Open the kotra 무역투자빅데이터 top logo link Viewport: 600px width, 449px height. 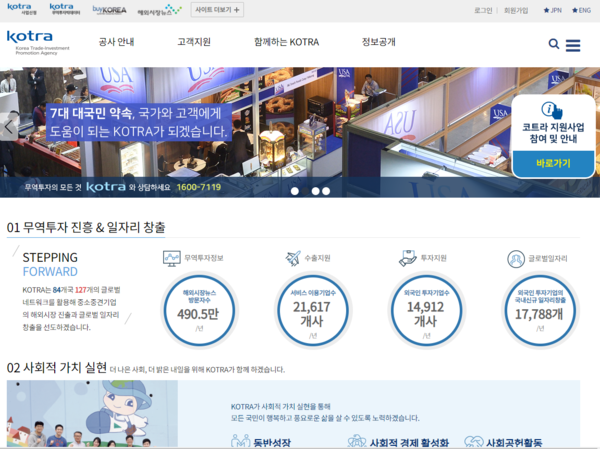65,9
